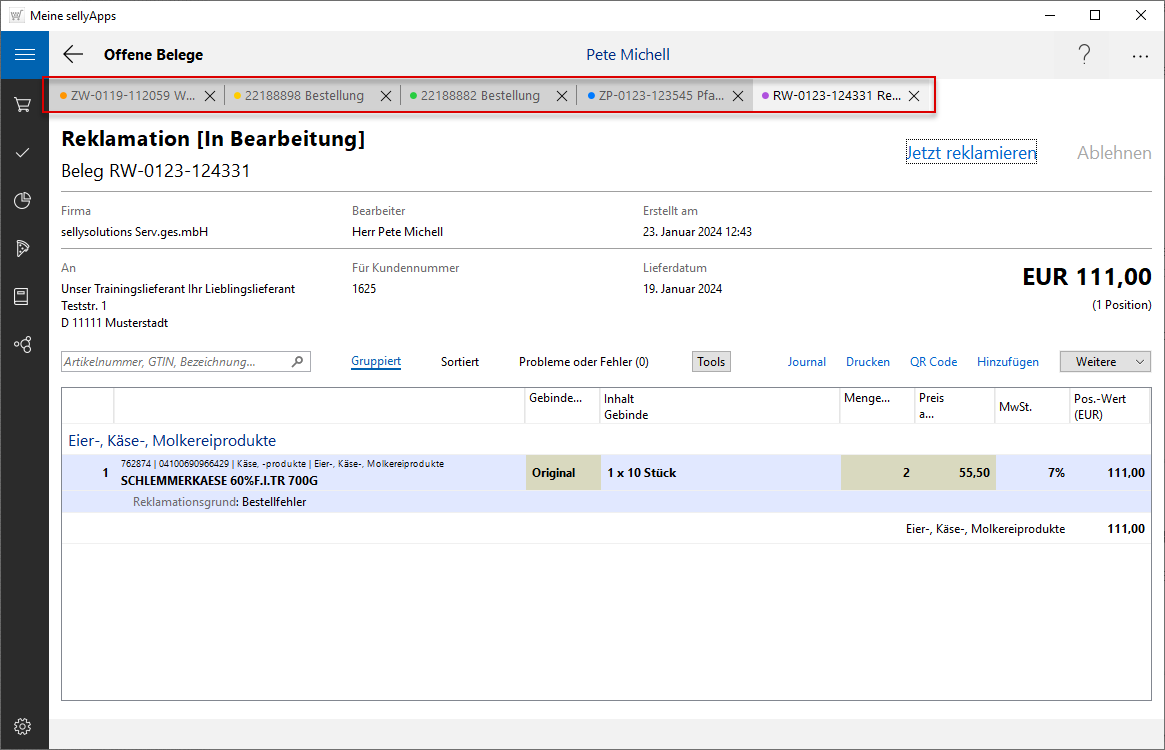Select the Gruppiert view option
This screenshot has height=750, width=1165.
pyautogui.click(x=376, y=362)
